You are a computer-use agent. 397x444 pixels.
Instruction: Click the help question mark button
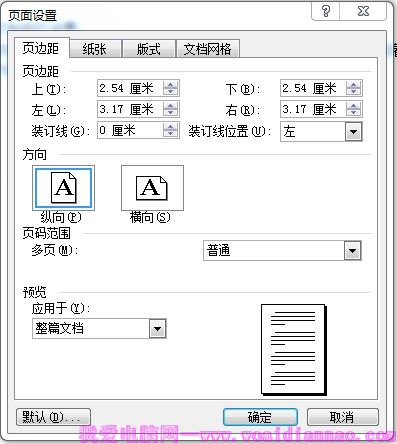(x=326, y=11)
